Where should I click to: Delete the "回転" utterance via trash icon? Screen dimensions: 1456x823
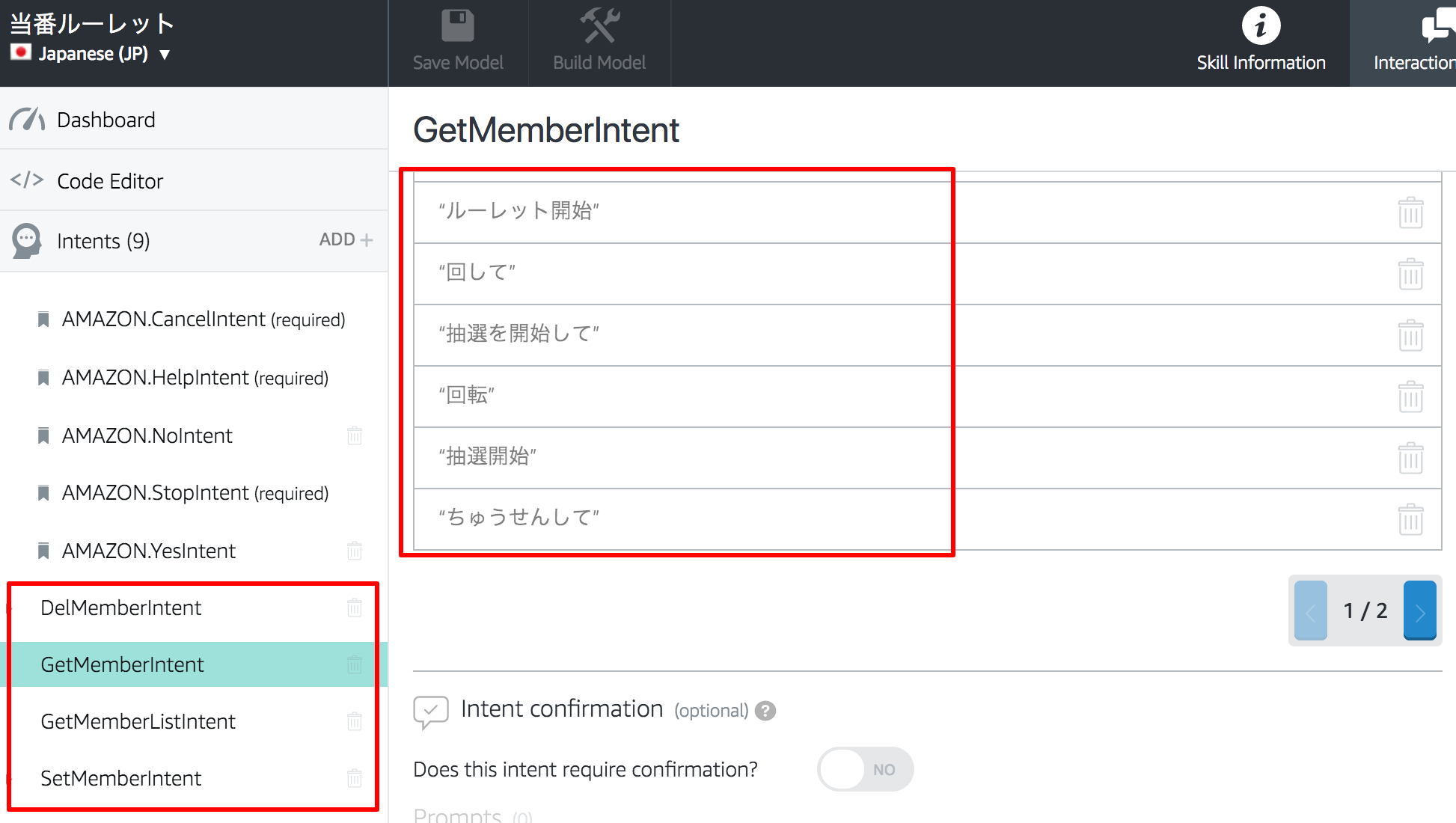[x=1410, y=397]
